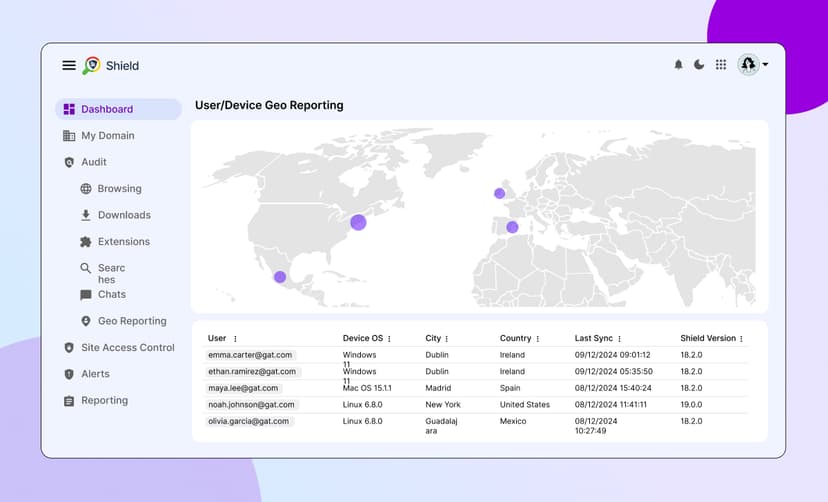Screen dimensions: 828x502
Task: Click the Madrid map marker
Action: point(512,227)
